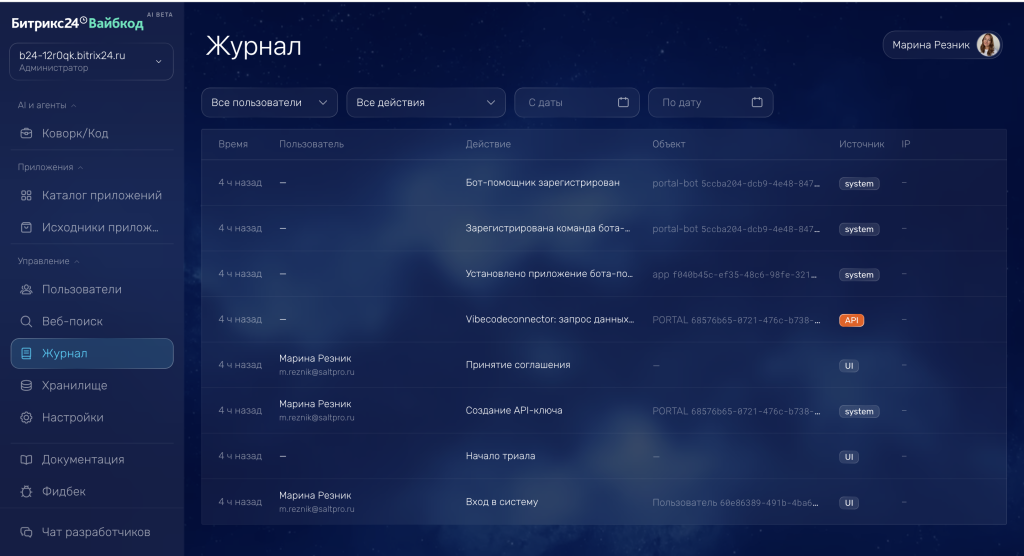
Task: Select the Создание API-ключа log row
Action: click(x=603, y=410)
